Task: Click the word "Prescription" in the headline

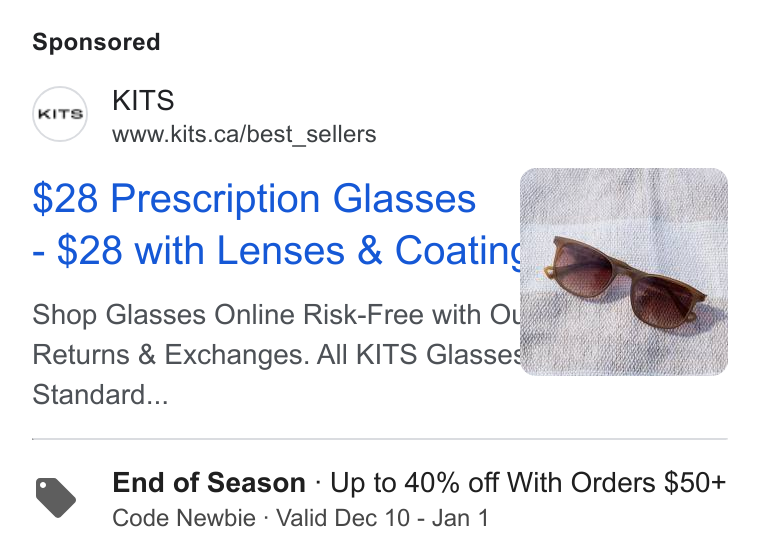Action: 215,200
